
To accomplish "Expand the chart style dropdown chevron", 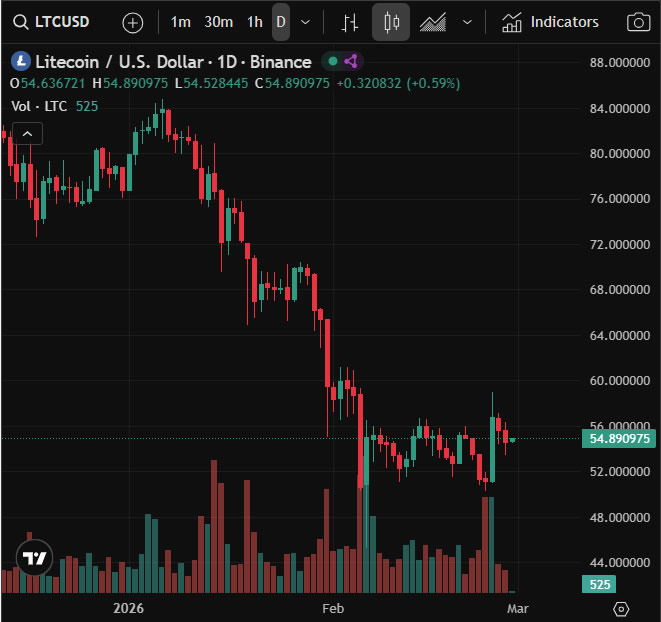I will click(x=467, y=22).
